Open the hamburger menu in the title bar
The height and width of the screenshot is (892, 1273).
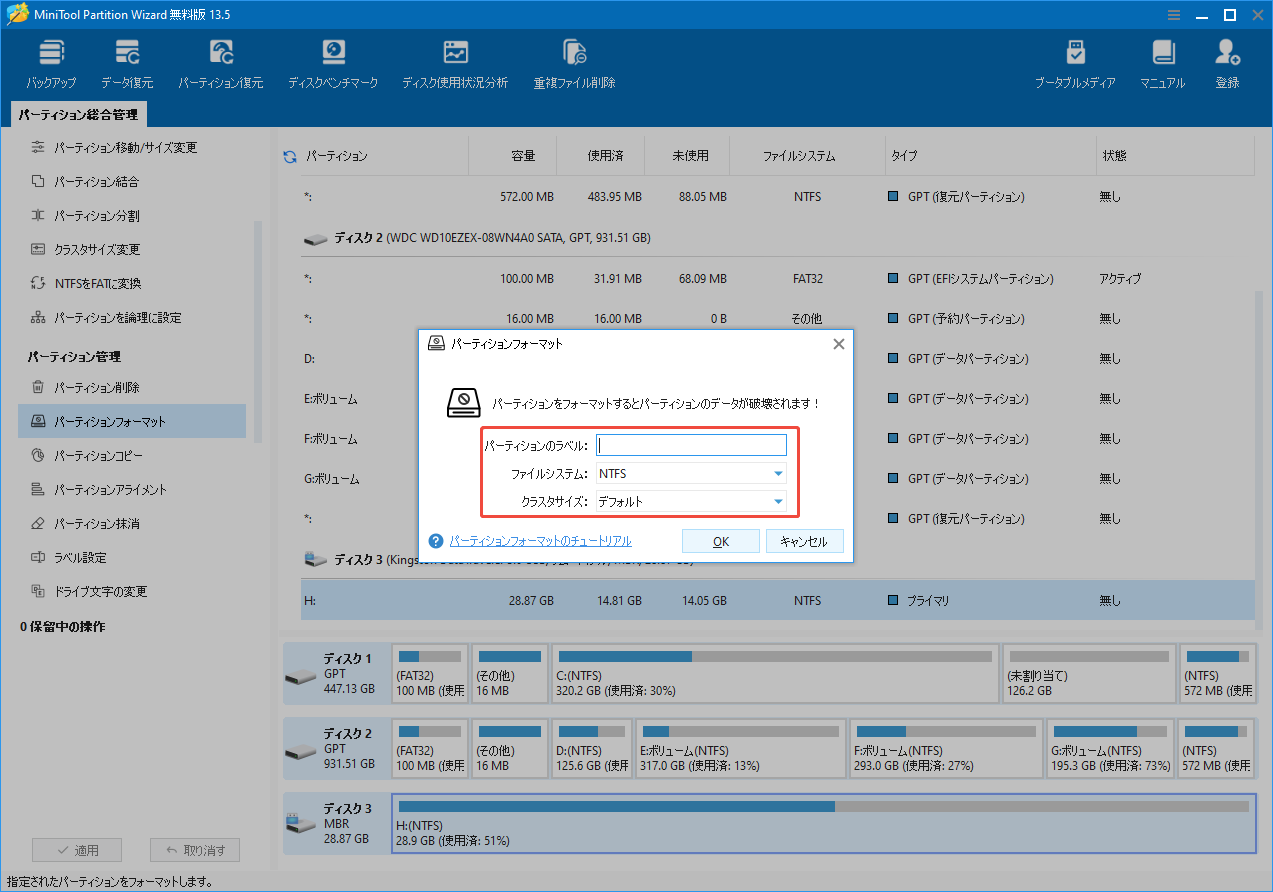pyautogui.click(x=1173, y=14)
